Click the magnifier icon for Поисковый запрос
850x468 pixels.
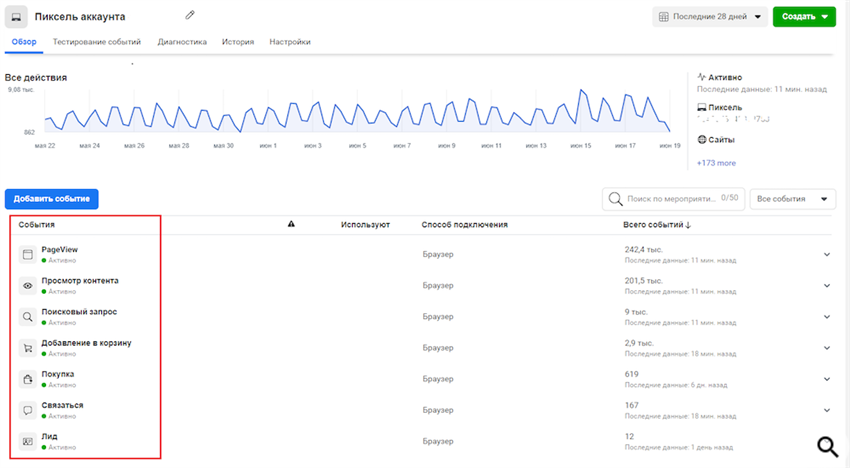[x=27, y=317]
